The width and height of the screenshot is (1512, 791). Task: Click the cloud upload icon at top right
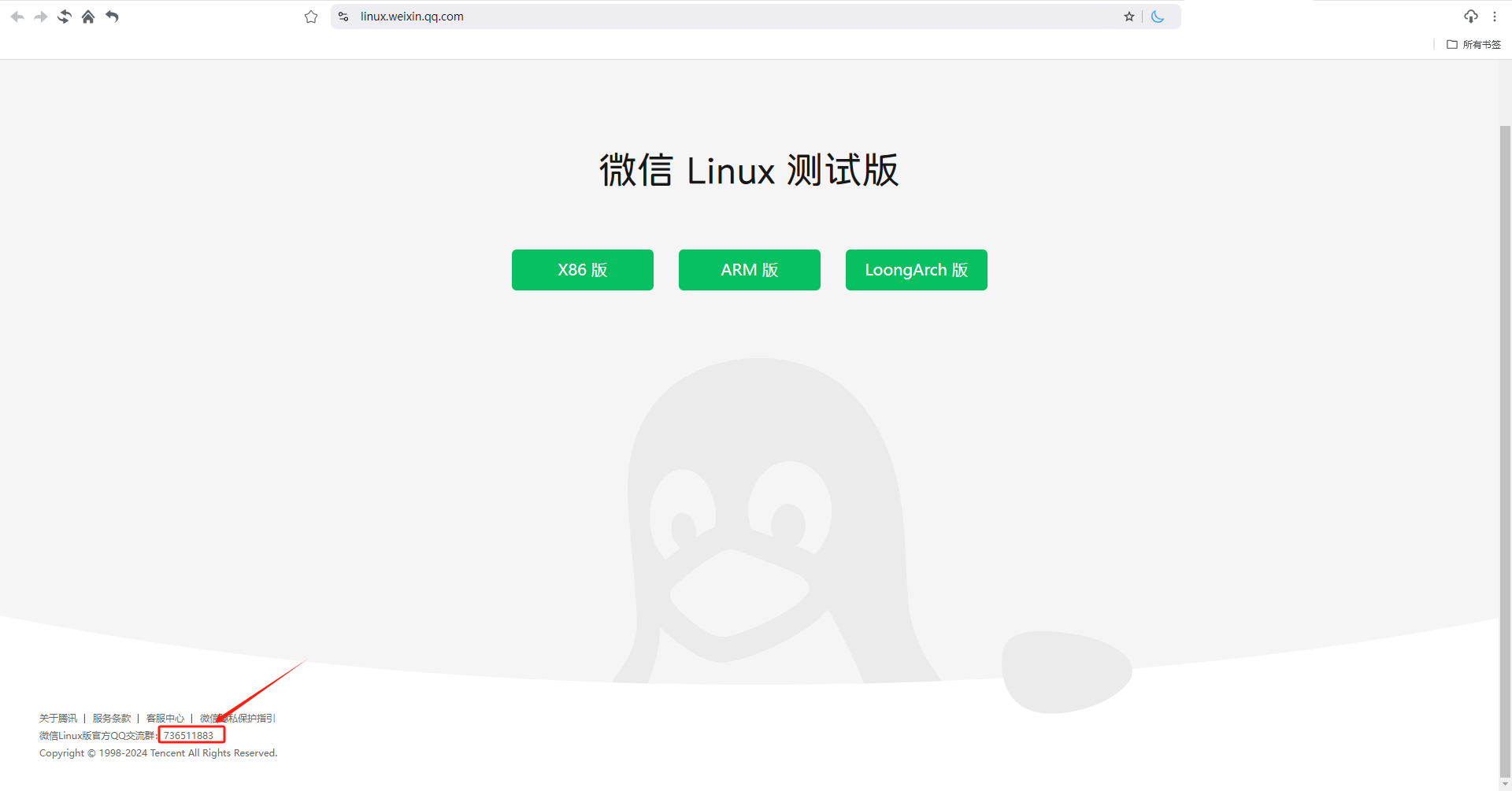coord(1471,17)
